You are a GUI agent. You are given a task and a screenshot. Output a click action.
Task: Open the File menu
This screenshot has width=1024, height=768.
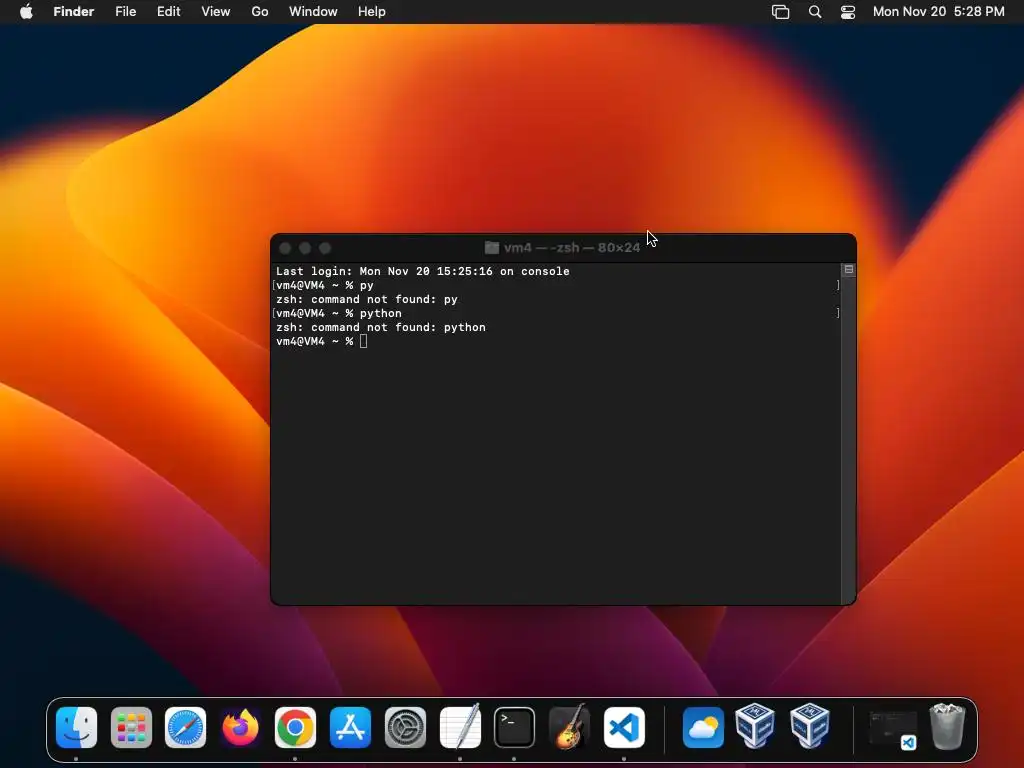[125, 12]
